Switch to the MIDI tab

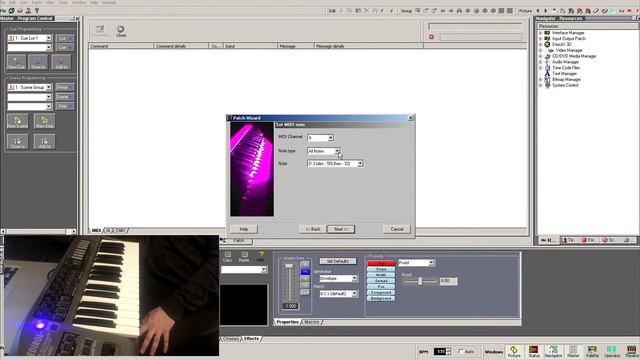coord(96,231)
